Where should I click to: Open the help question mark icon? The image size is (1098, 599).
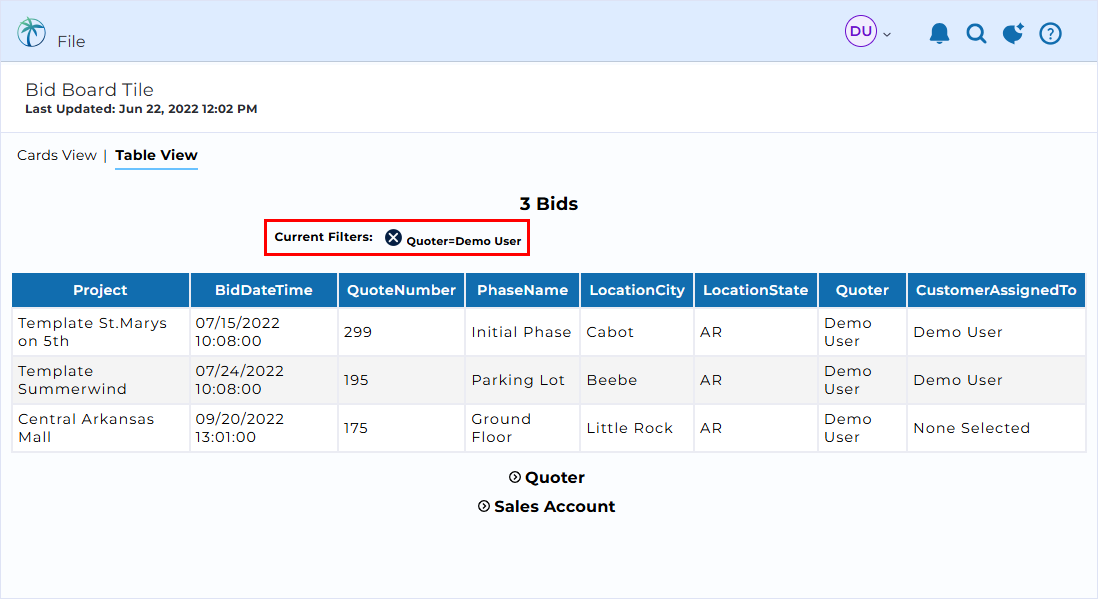(1050, 33)
